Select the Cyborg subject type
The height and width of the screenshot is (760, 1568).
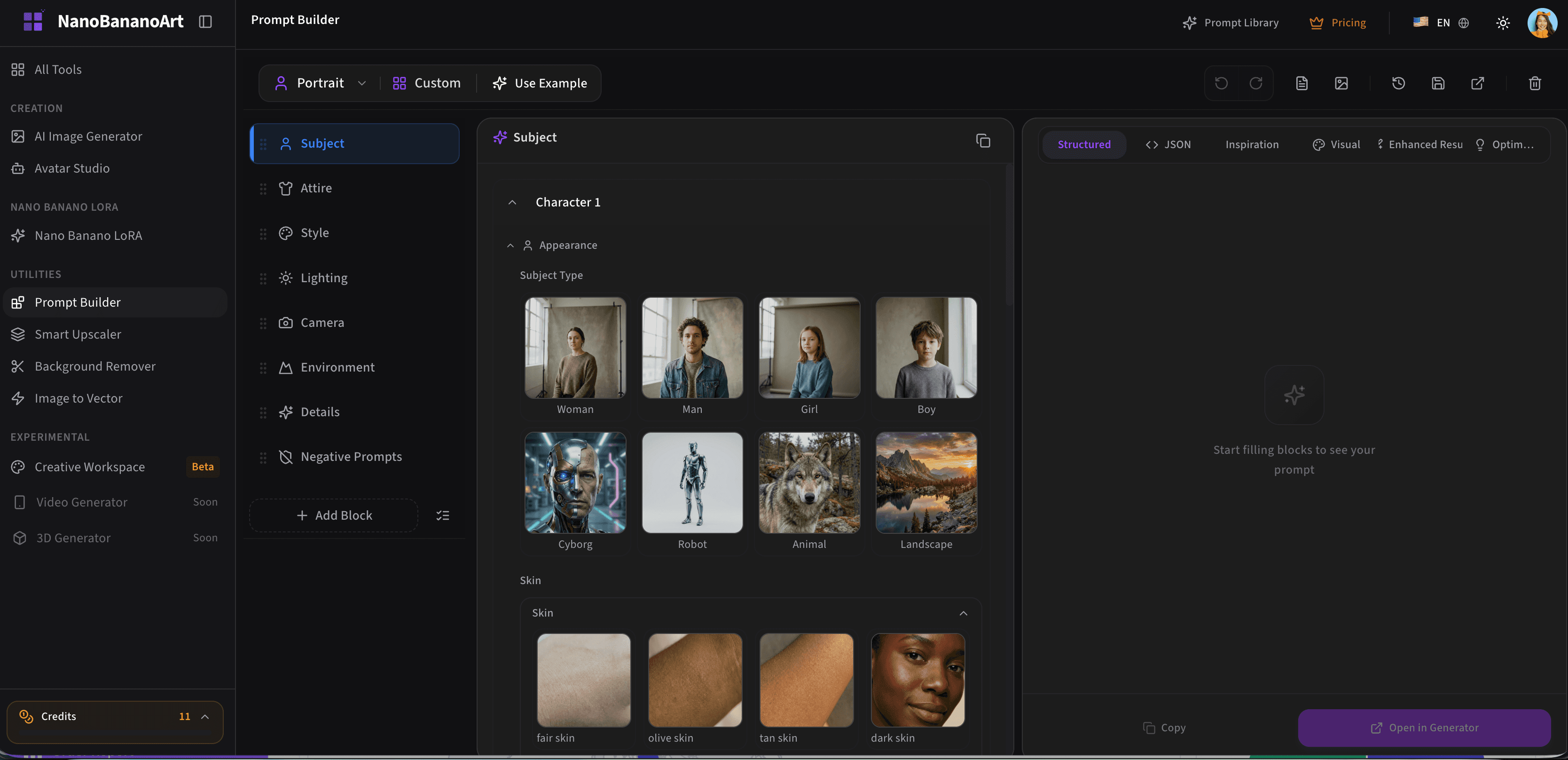[x=575, y=483]
